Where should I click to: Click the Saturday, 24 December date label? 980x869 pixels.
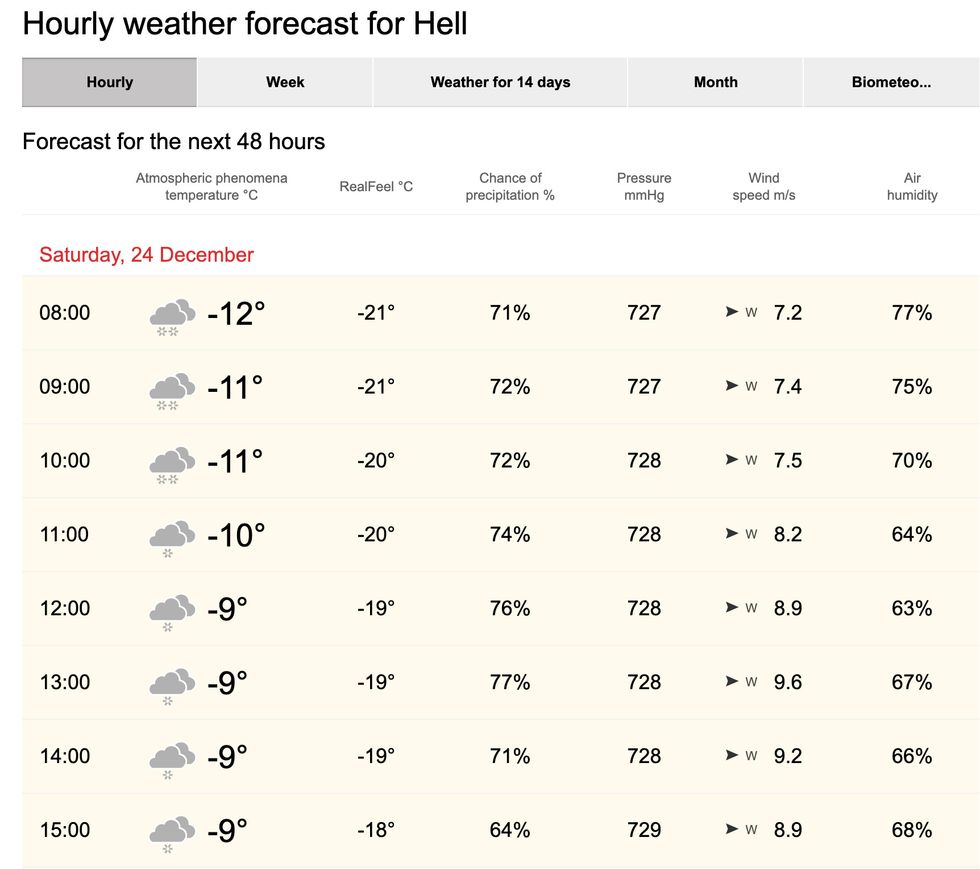click(x=146, y=255)
